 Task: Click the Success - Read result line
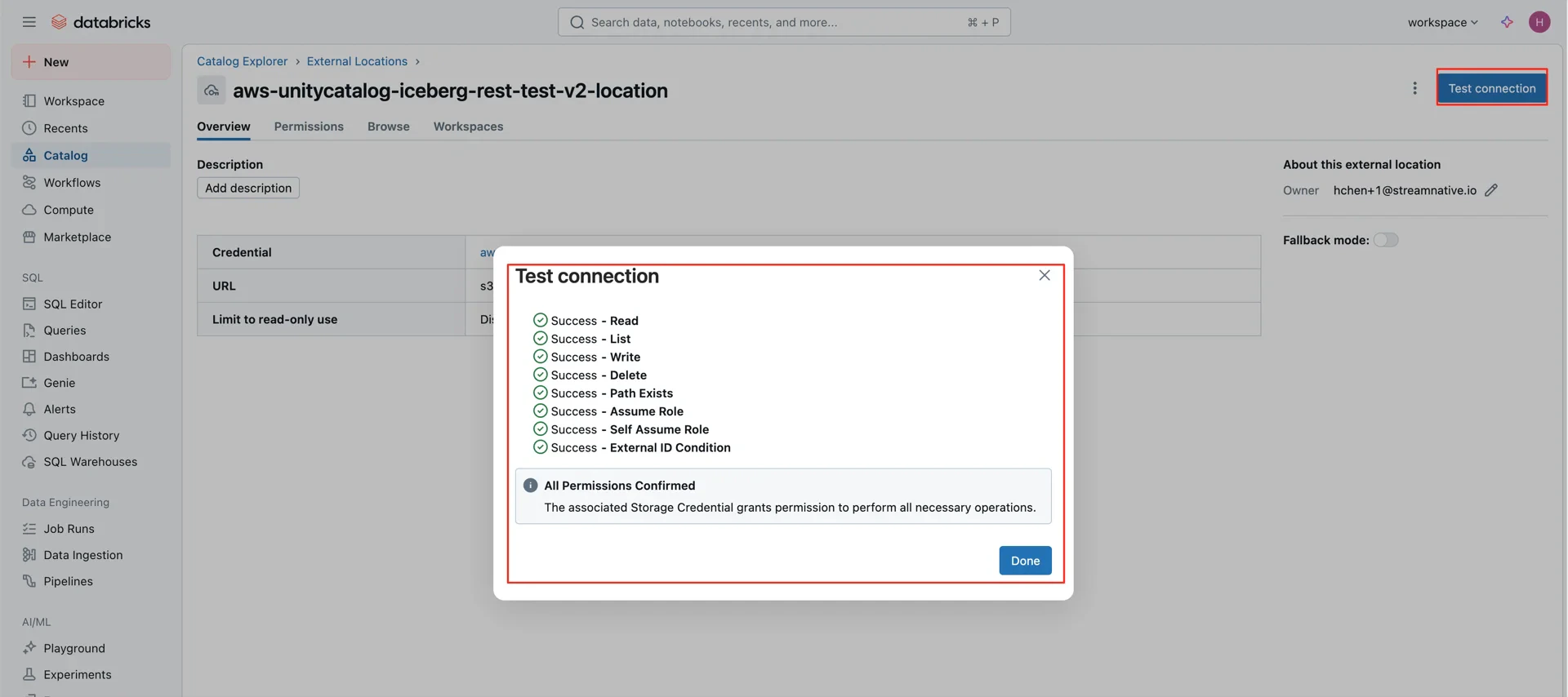click(x=586, y=321)
